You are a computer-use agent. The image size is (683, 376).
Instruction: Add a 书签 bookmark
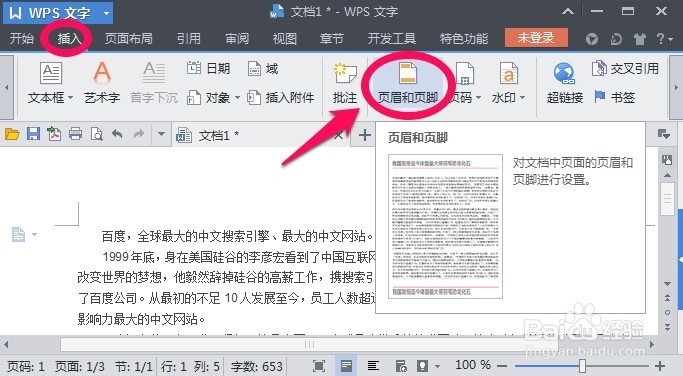pos(615,98)
